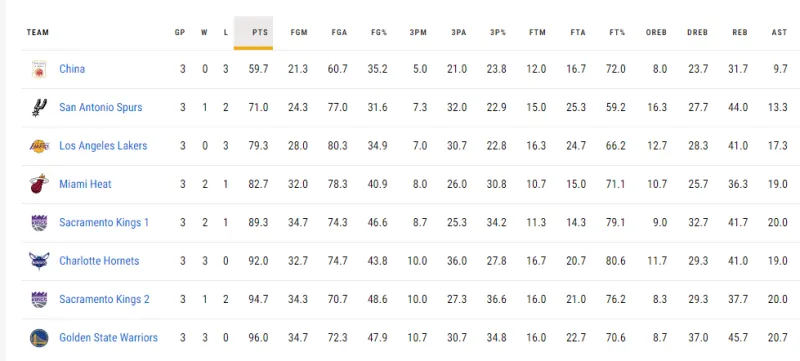Click the Los Angeles Lakers logo
Viewport: 800px width, 361px height.
pos(39,146)
